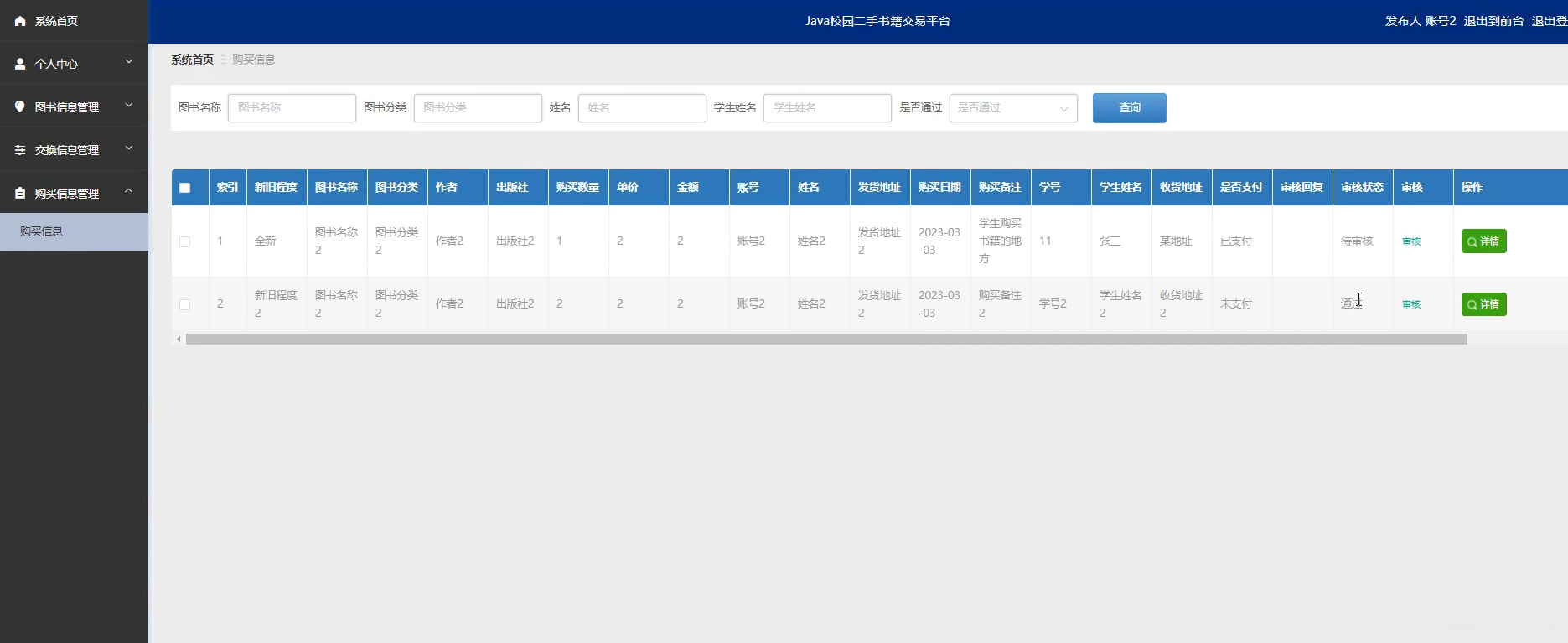Focus the 图书名称 search input
Screen dimensions: 1568x643
292,108
